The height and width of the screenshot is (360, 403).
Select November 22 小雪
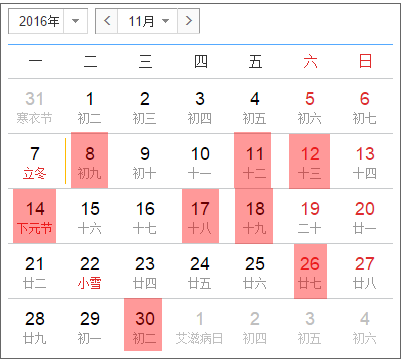coord(90,272)
